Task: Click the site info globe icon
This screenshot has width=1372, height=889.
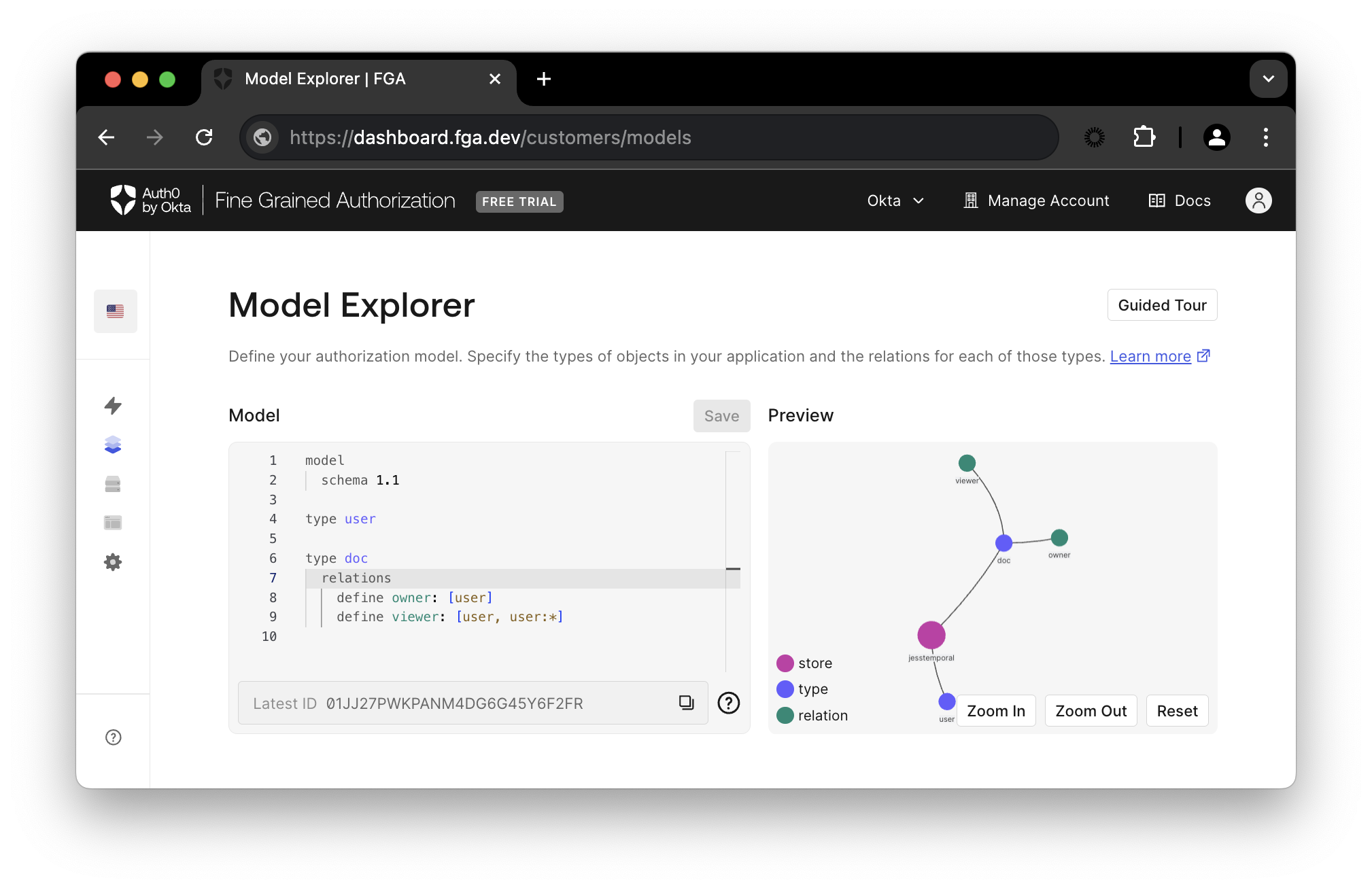Action: pos(263,138)
